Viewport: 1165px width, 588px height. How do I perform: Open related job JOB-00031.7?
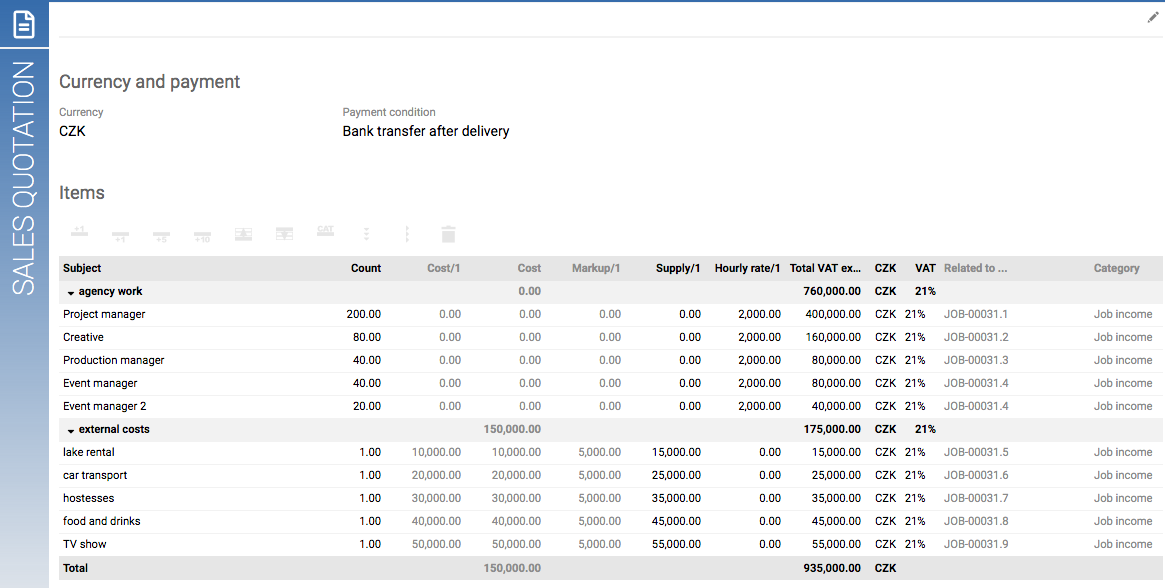(x=976, y=499)
